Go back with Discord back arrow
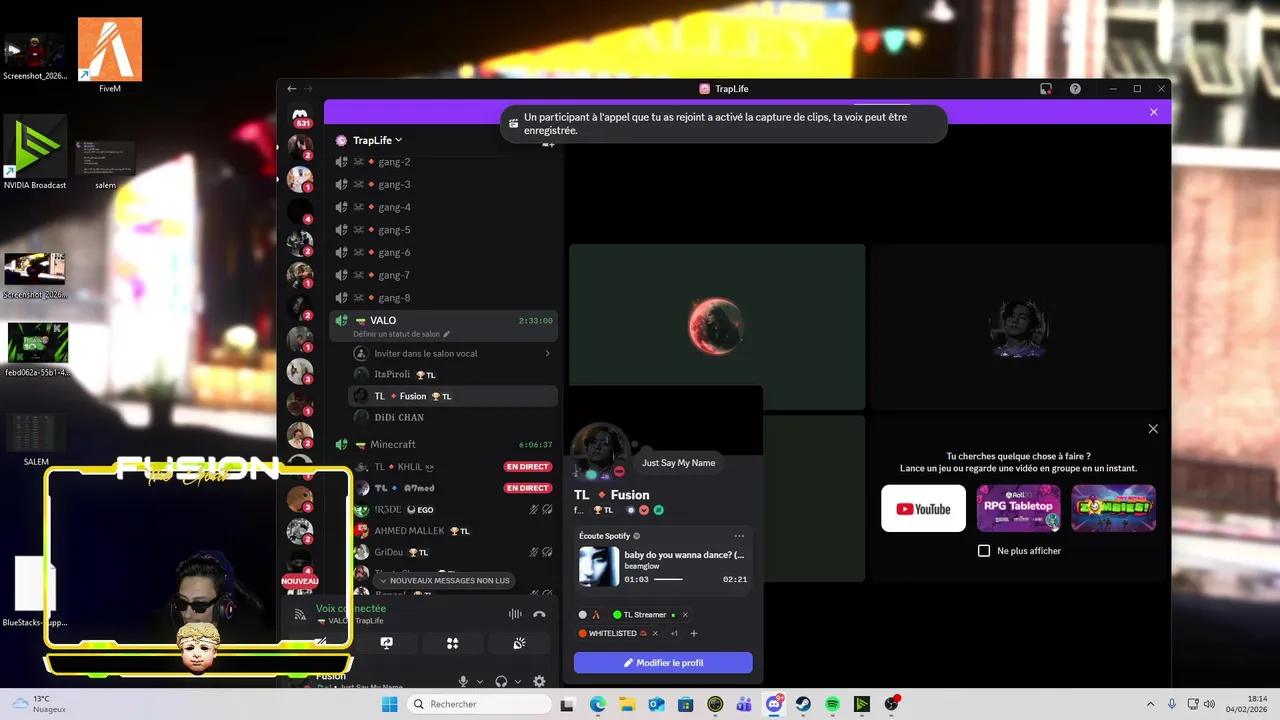The image size is (1280, 720). pos(291,89)
